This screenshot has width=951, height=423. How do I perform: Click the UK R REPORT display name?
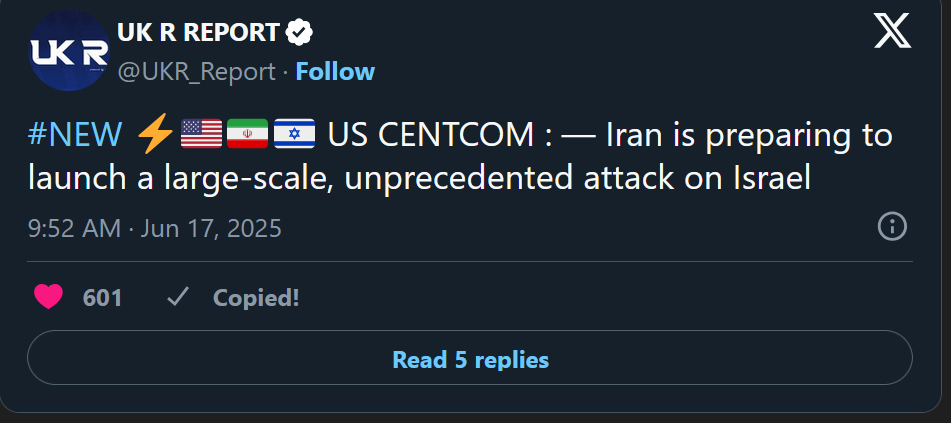[198, 33]
